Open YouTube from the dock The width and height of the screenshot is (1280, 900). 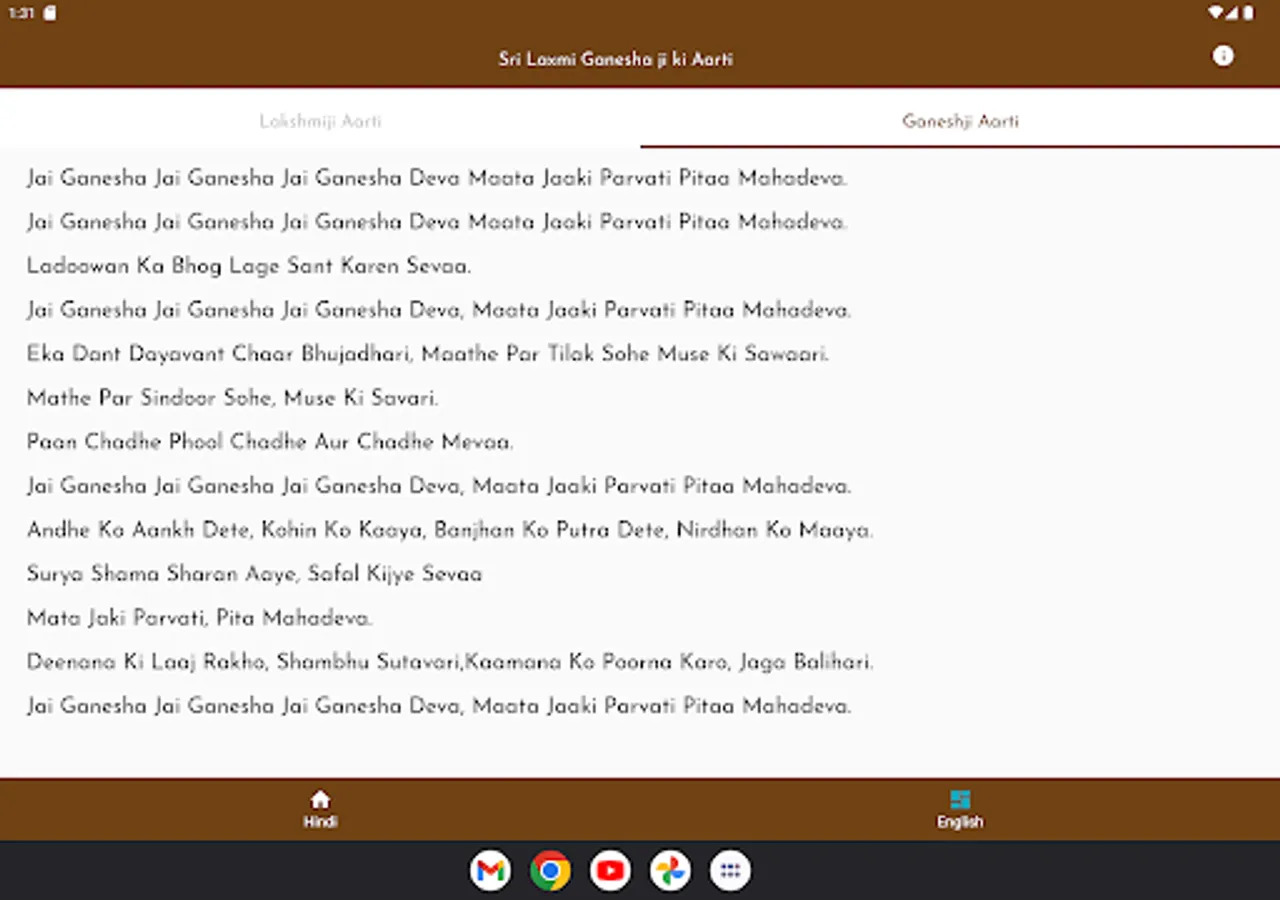[610, 870]
